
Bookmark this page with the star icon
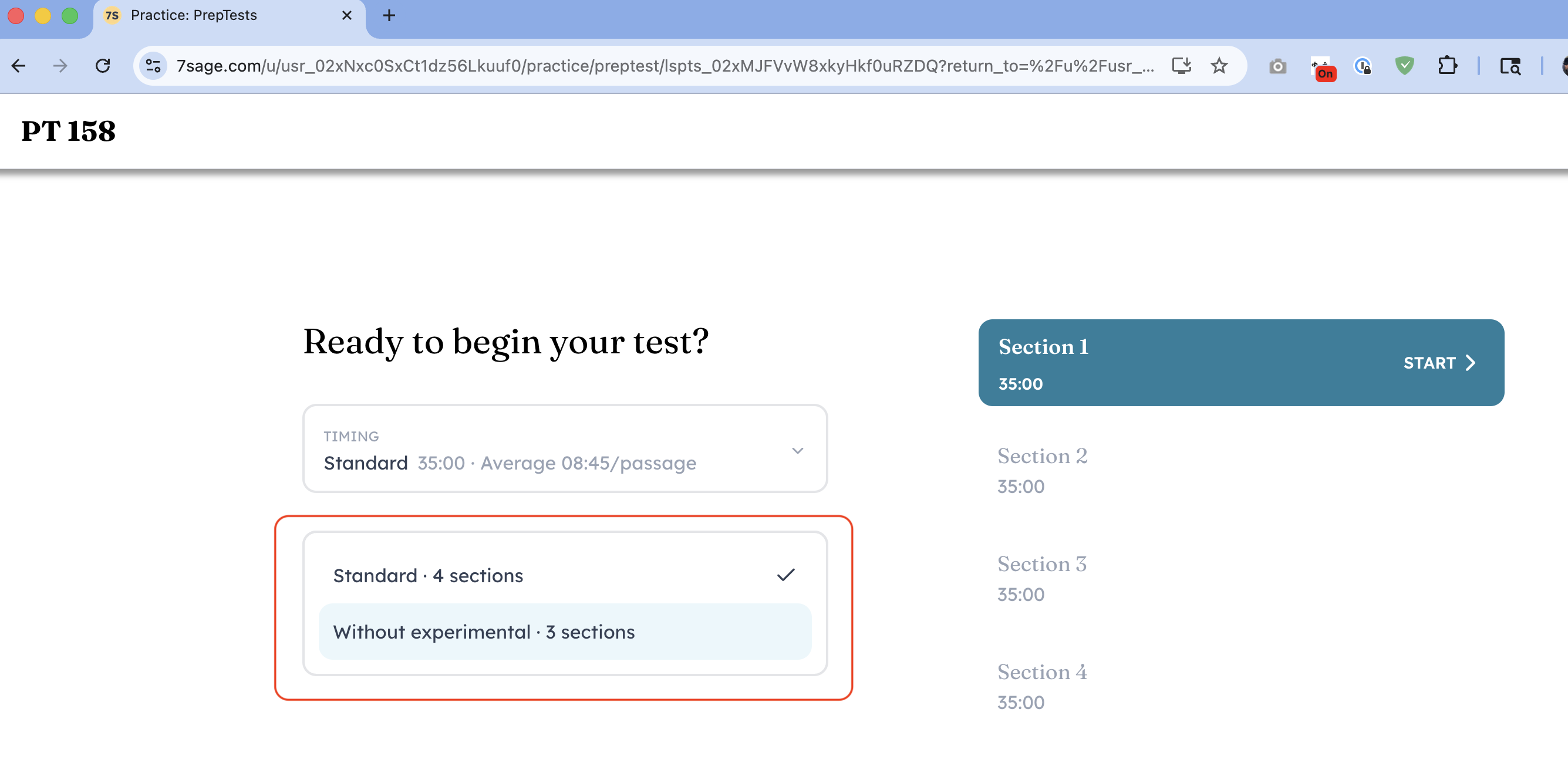click(1219, 66)
